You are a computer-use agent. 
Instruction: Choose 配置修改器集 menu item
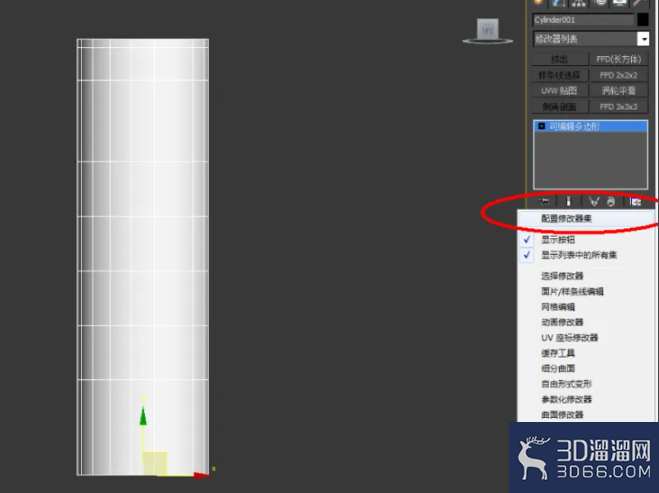coord(585,218)
